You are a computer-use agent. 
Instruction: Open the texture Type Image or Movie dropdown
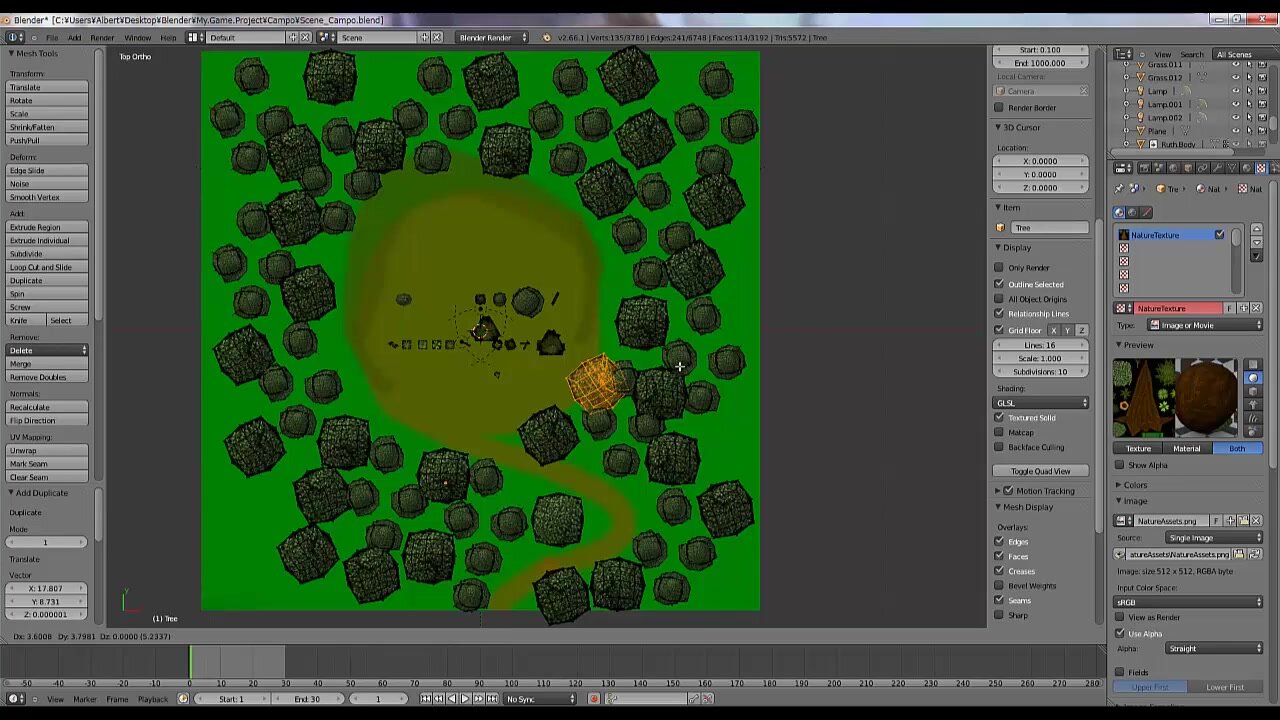click(1204, 325)
